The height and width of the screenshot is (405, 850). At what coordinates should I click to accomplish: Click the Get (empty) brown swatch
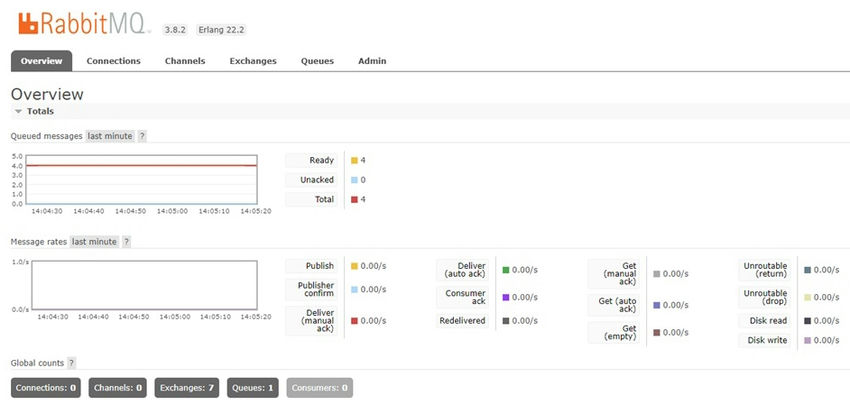point(657,332)
